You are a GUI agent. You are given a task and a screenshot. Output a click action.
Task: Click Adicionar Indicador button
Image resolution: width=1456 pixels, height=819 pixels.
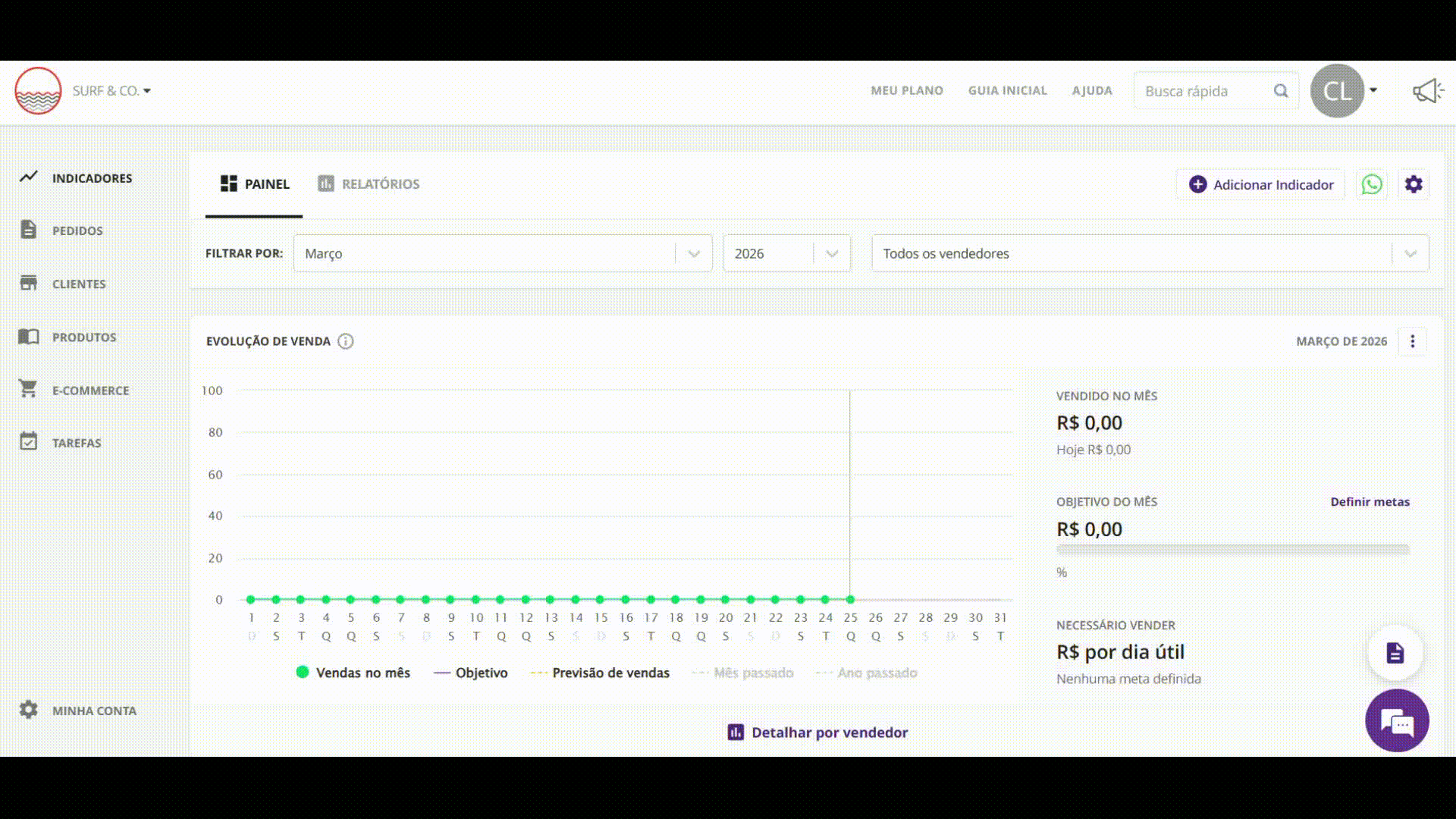[x=1260, y=184]
